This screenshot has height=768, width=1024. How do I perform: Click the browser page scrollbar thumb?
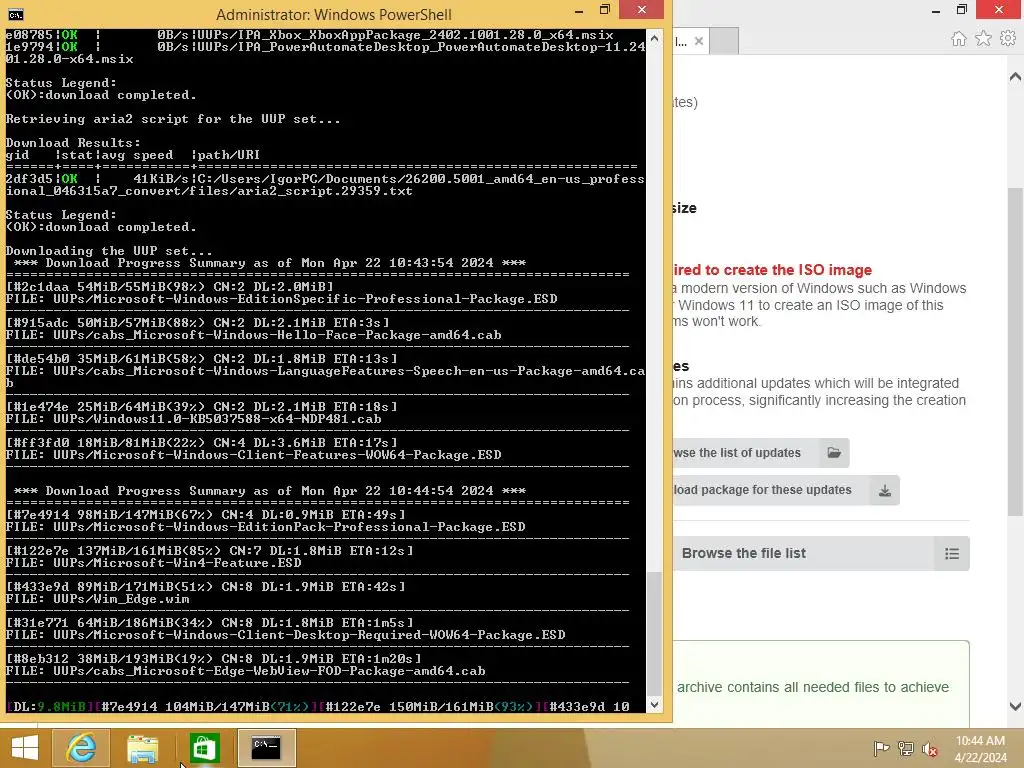point(1015,350)
